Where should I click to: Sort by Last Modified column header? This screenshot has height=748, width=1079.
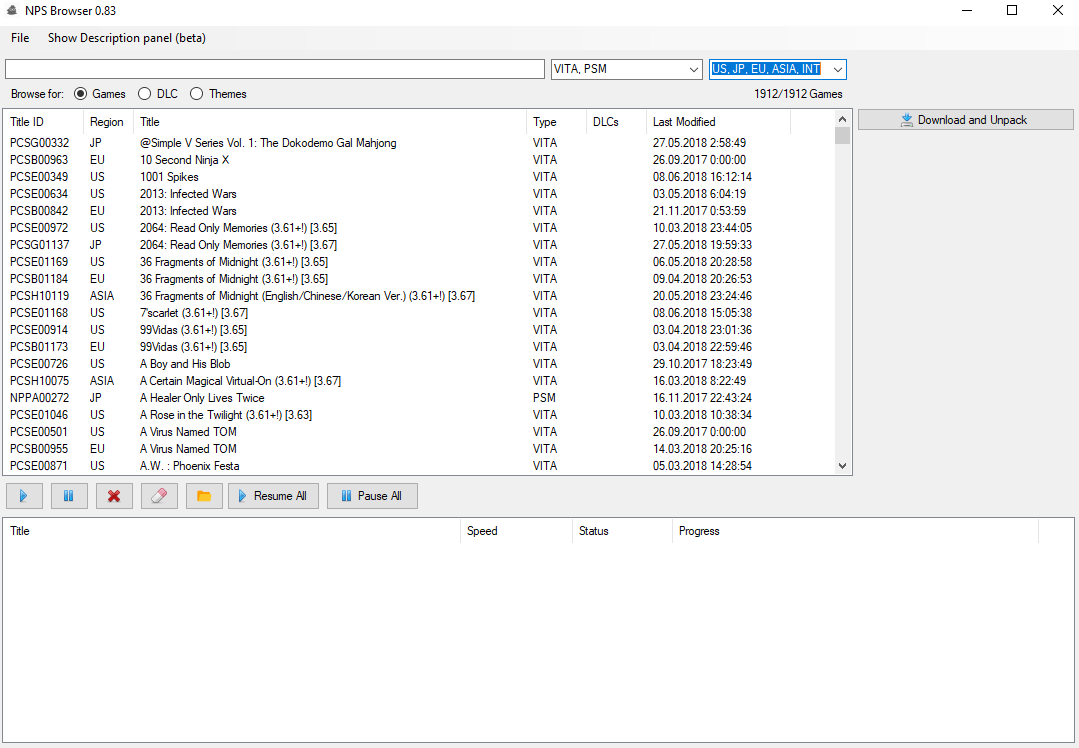(684, 122)
